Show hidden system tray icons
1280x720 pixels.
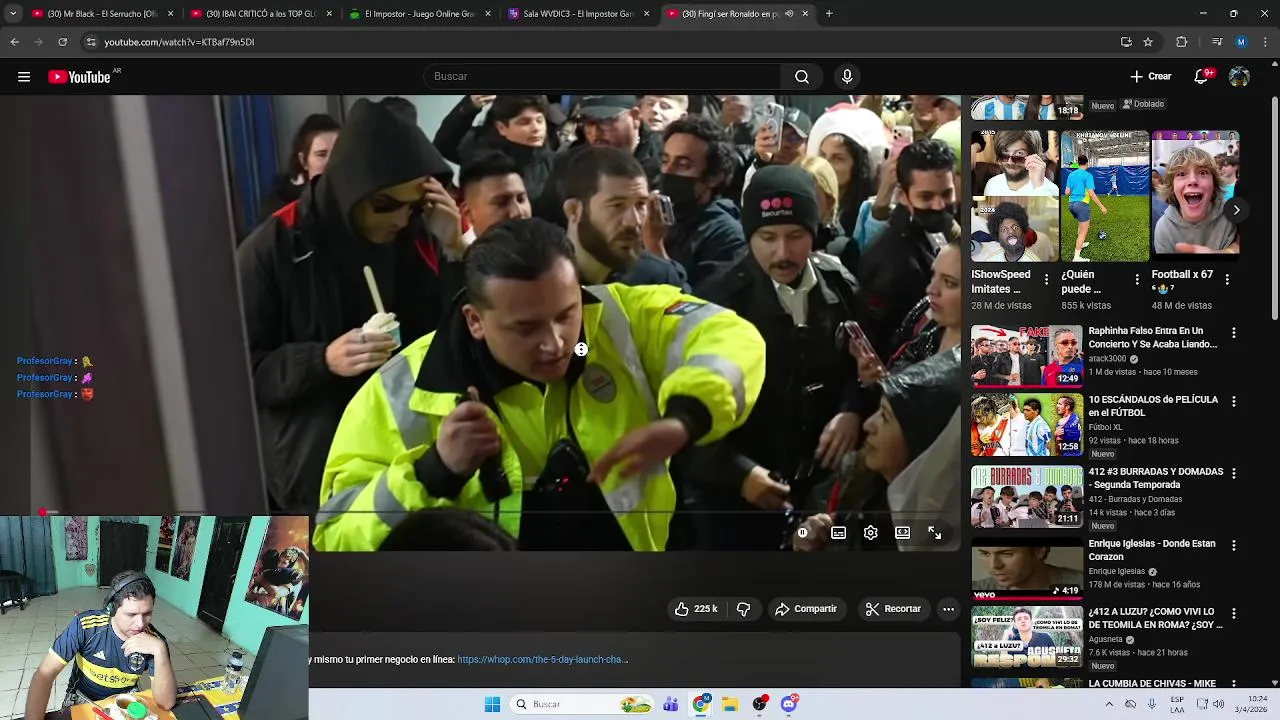pyautogui.click(x=1108, y=704)
